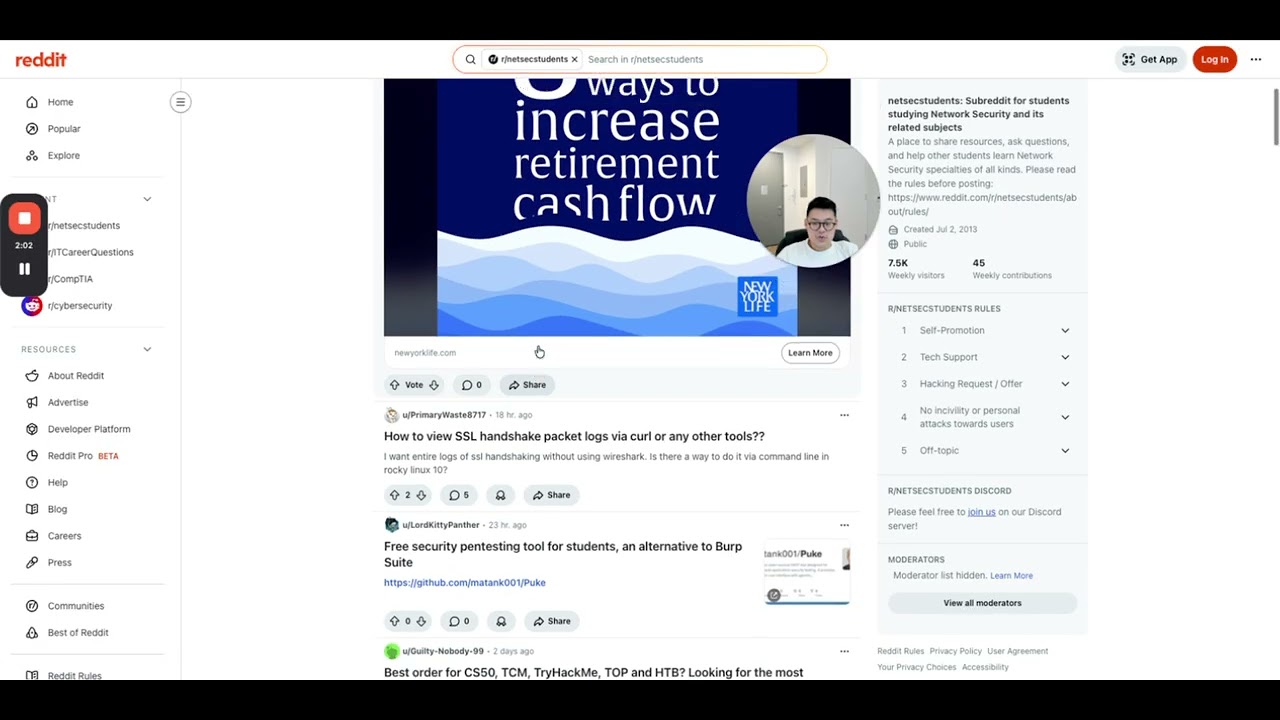Open options menu for pentesting tool post

tap(844, 525)
